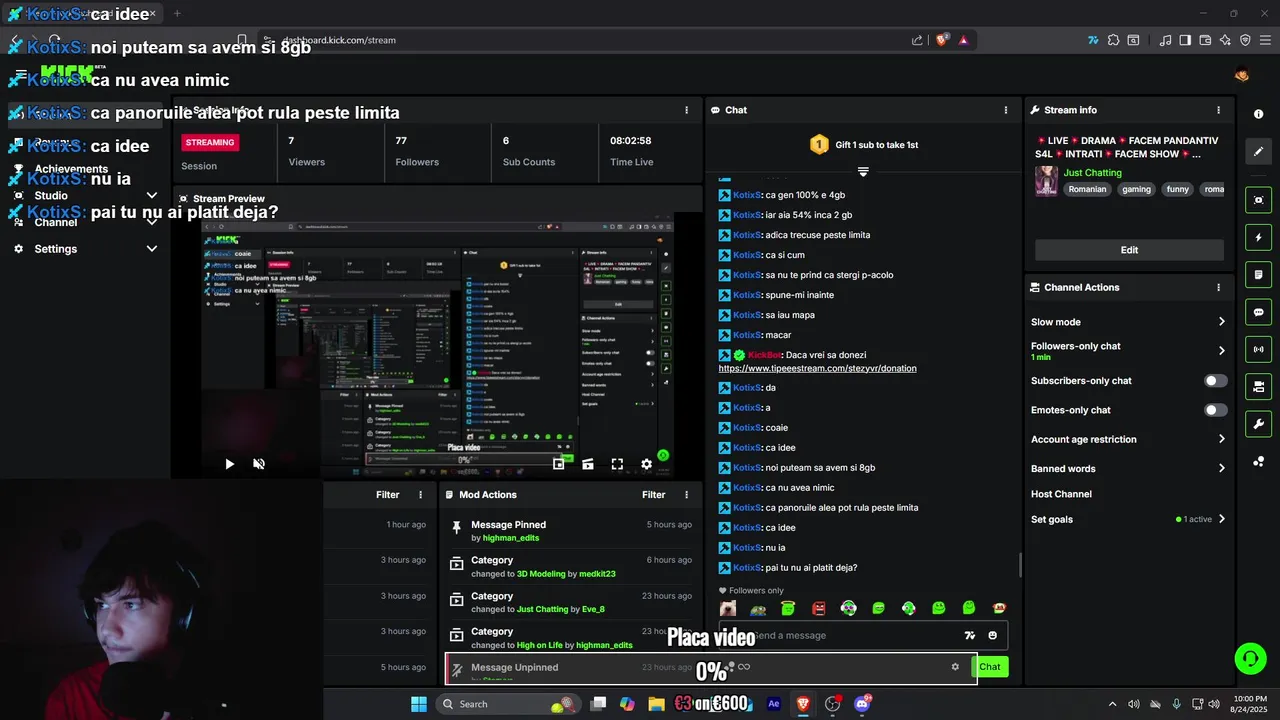Open chat settings gear beside Chat button

coord(955,667)
